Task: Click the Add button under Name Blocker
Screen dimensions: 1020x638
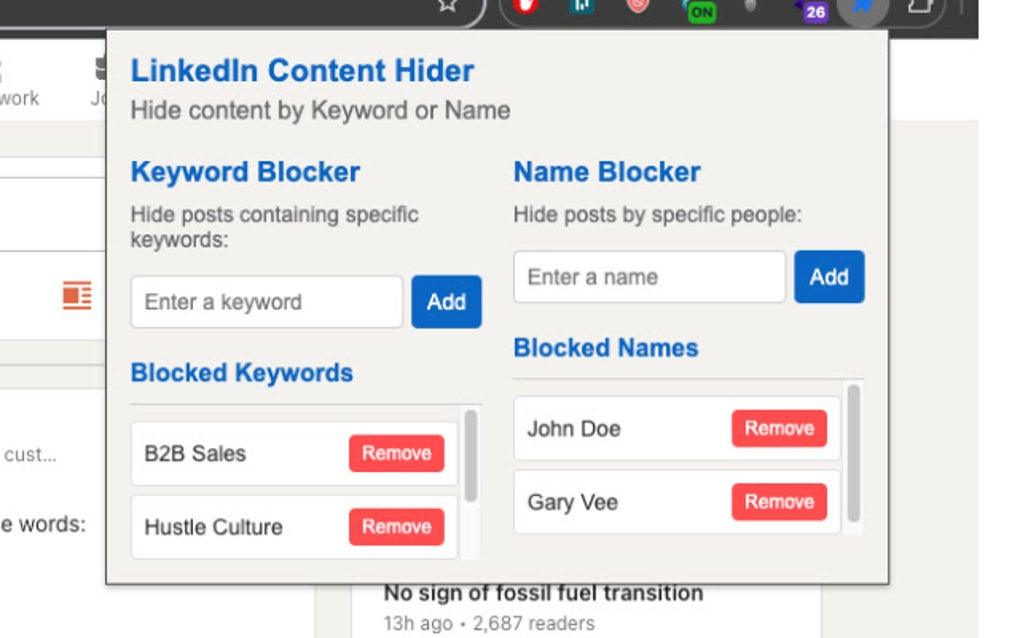Action: (829, 277)
